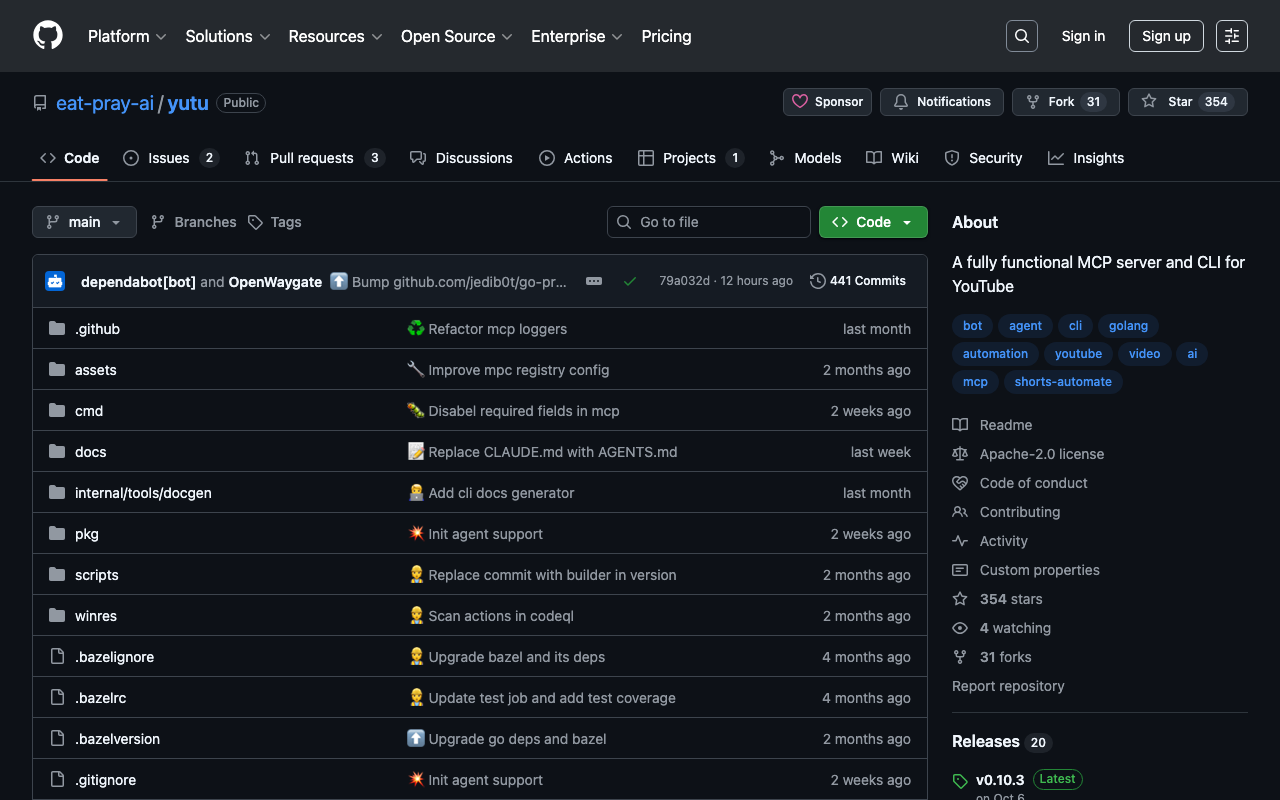Click the Go to file field
The width and height of the screenshot is (1280, 800).
709,222
